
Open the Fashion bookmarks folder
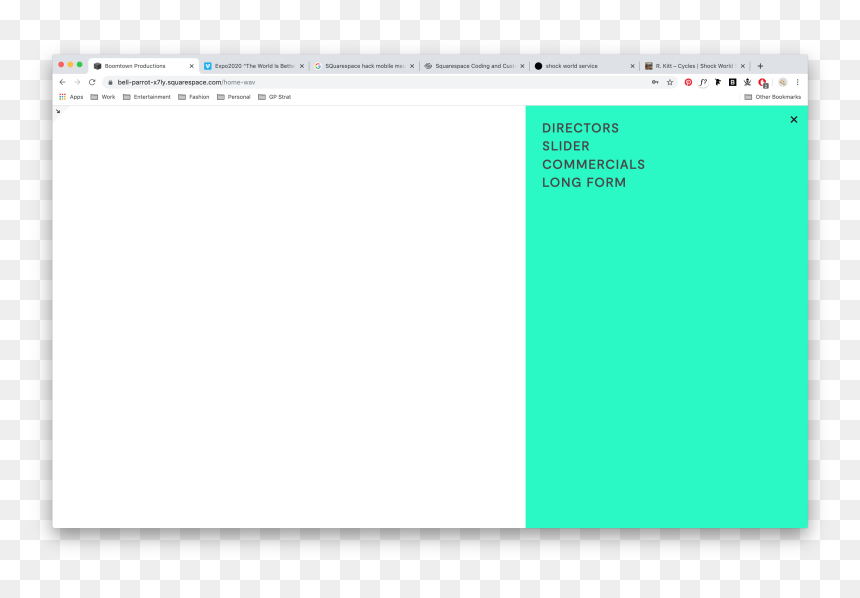click(x=194, y=97)
